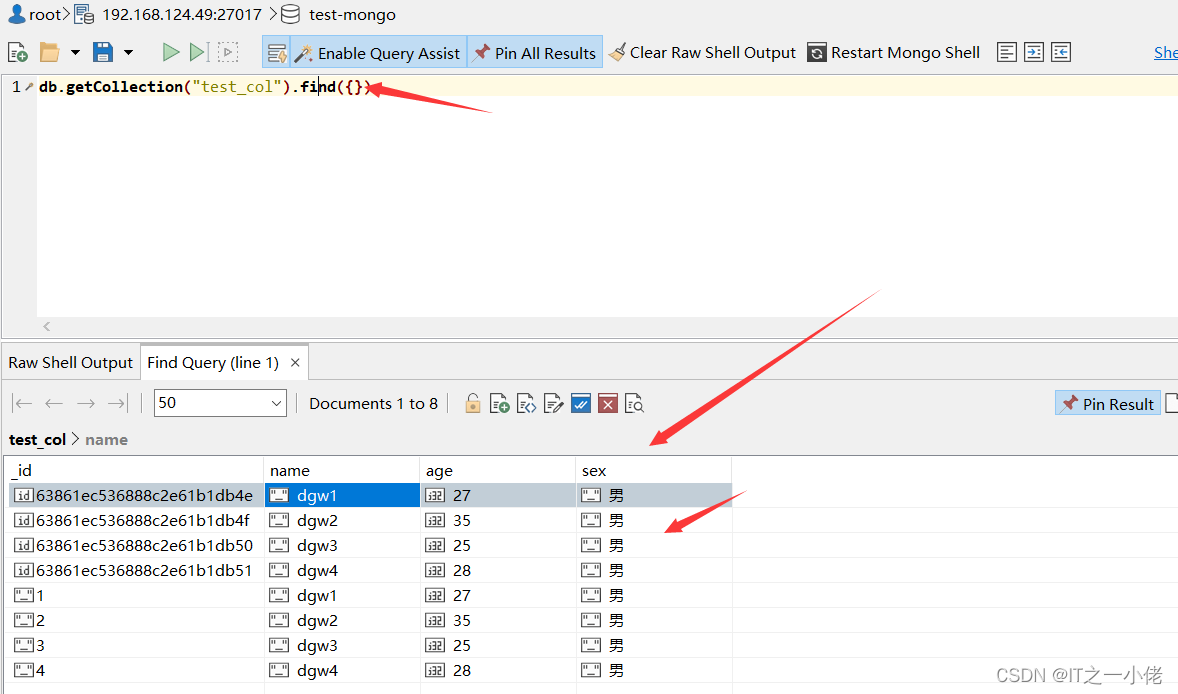Viewport: 1178px width, 694px height.
Task: Run entire script with green play icon
Action: pyautogui.click(x=171, y=52)
